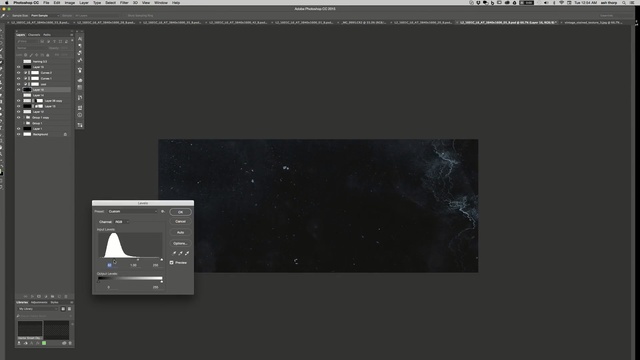Click the Libraries cloud sync icon
640x360 pixels.
tap(64, 343)
